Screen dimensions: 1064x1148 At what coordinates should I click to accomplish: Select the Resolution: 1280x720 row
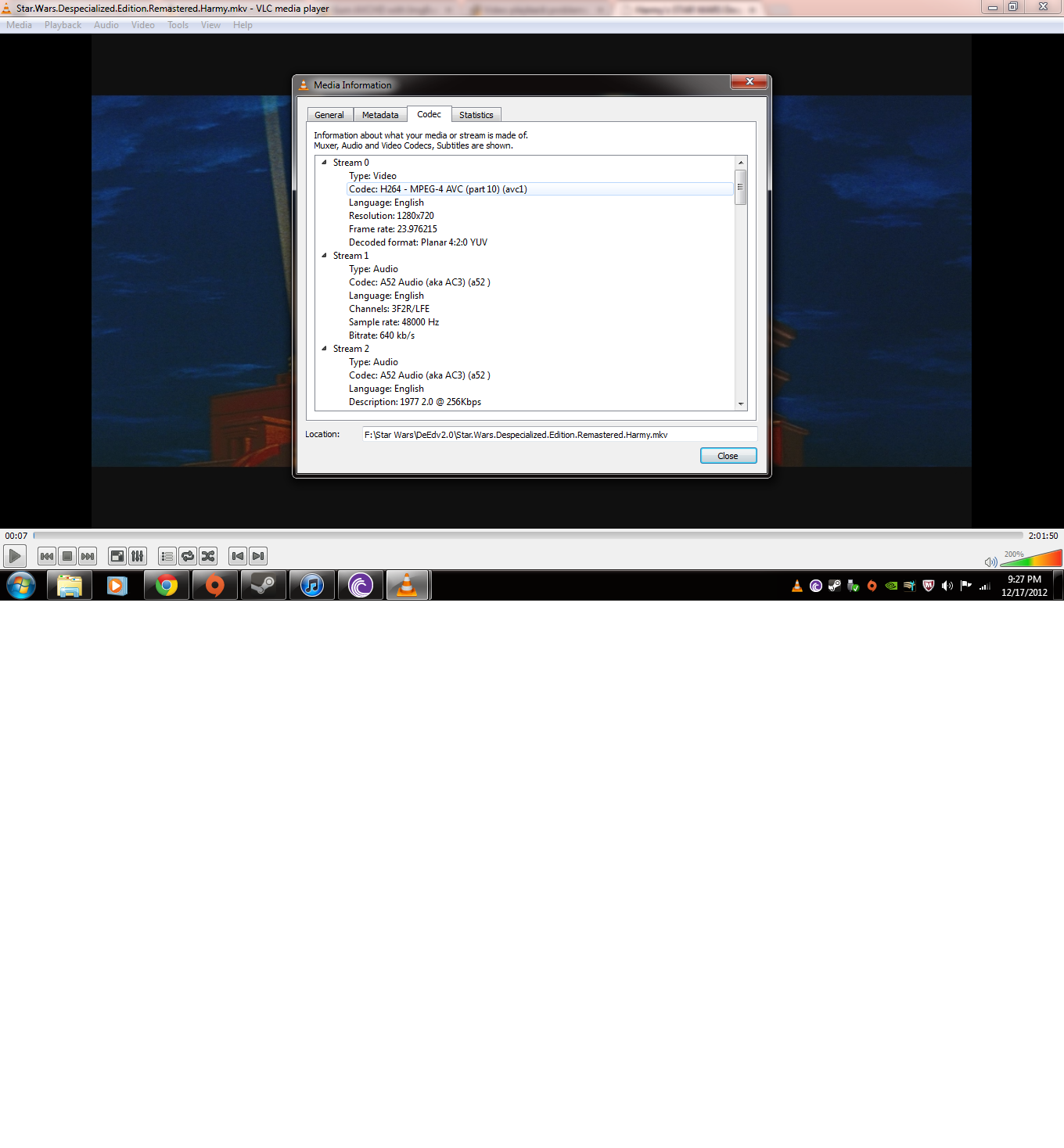coord(391,216)
